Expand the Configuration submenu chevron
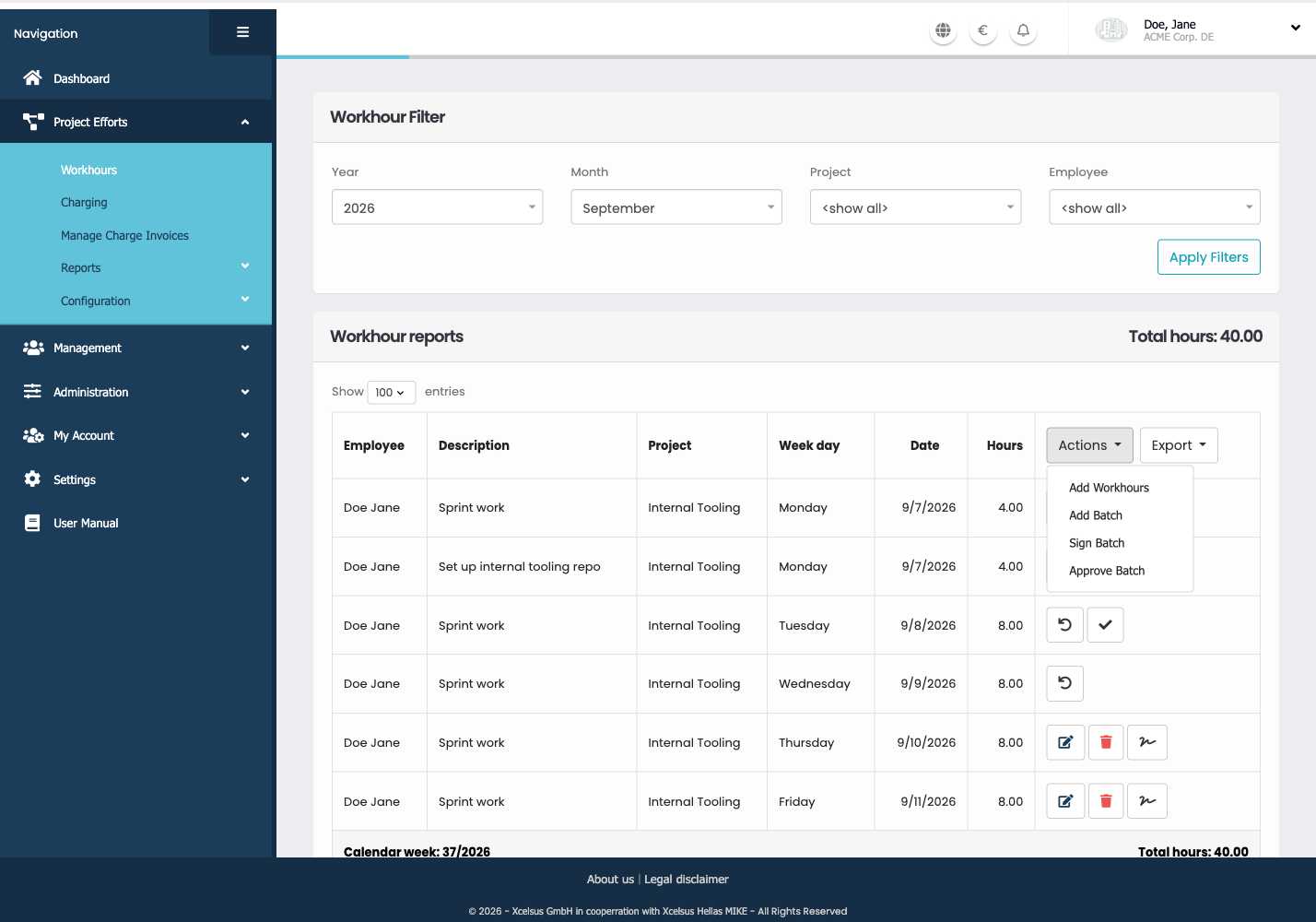Screen dimensions: 1316x922 pos(245,300)
